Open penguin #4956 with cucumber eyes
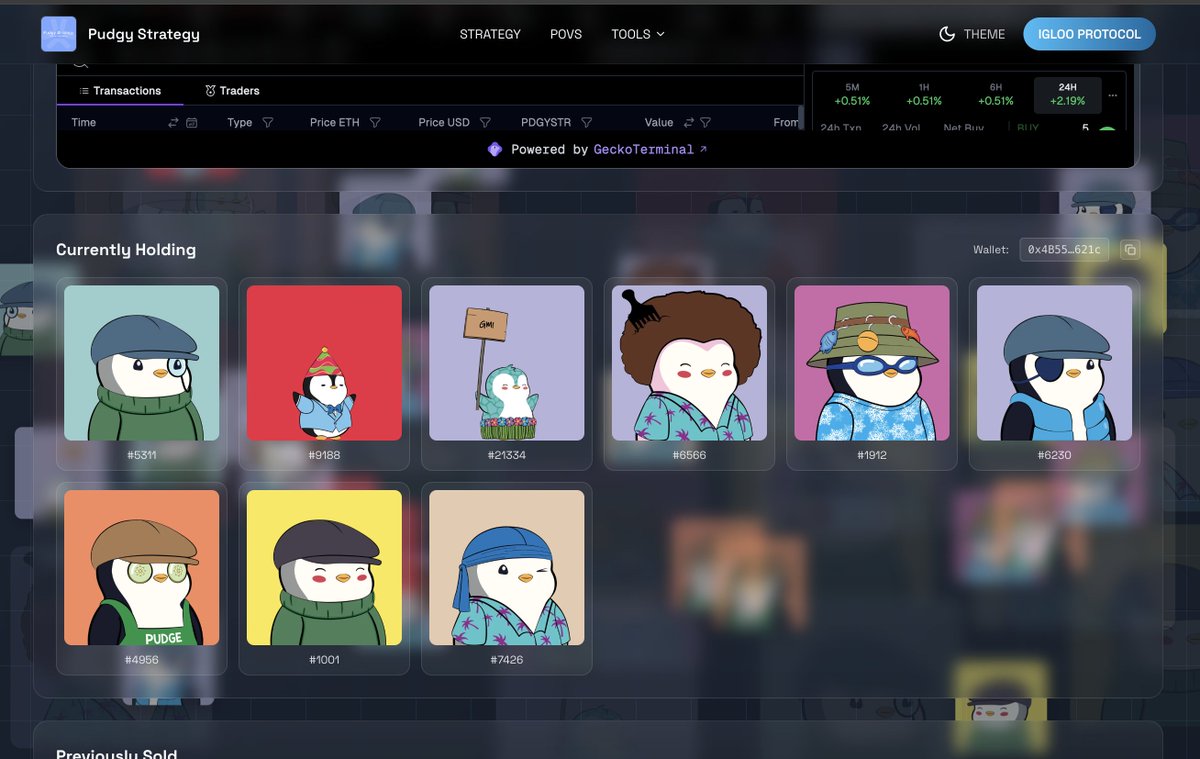Screen dimensions: 1200x759 point(142,567)
